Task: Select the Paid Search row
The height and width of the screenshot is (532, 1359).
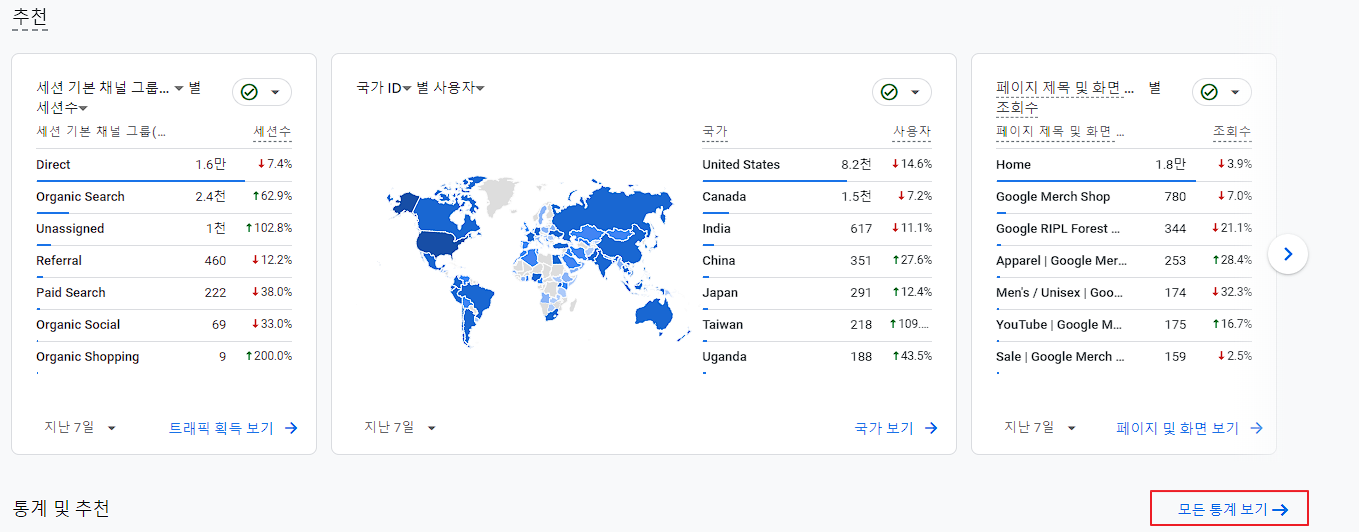Action: pyautogui.click(x=164, y=292)
